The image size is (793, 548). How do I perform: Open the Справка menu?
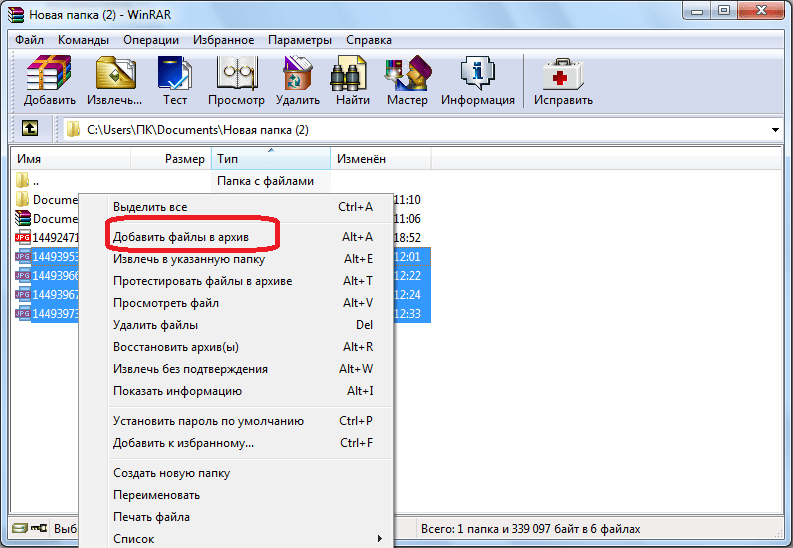pos(369,40)
